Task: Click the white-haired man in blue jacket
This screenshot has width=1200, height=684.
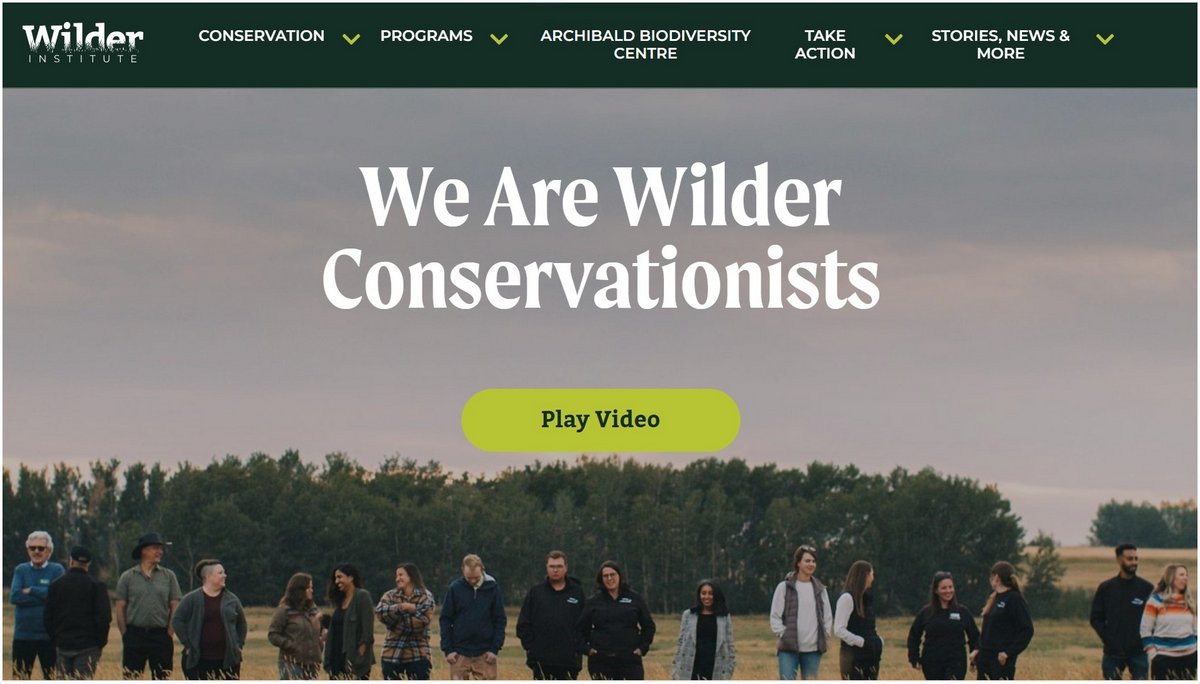Action: [35, 605]
